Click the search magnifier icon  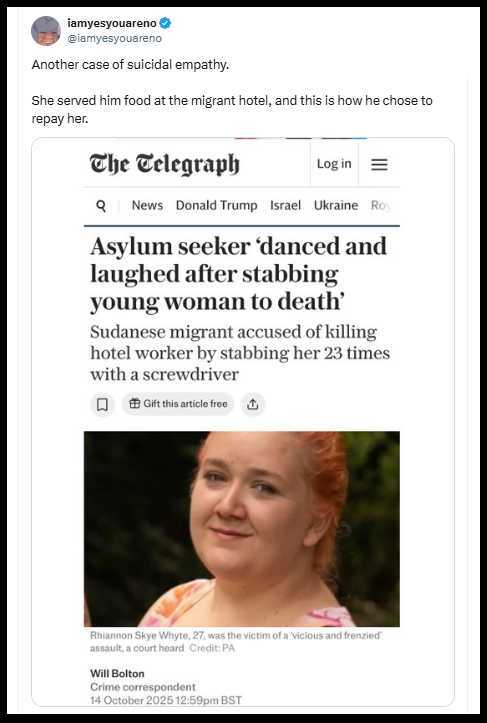pyautogui.click(x=101, y=206)
